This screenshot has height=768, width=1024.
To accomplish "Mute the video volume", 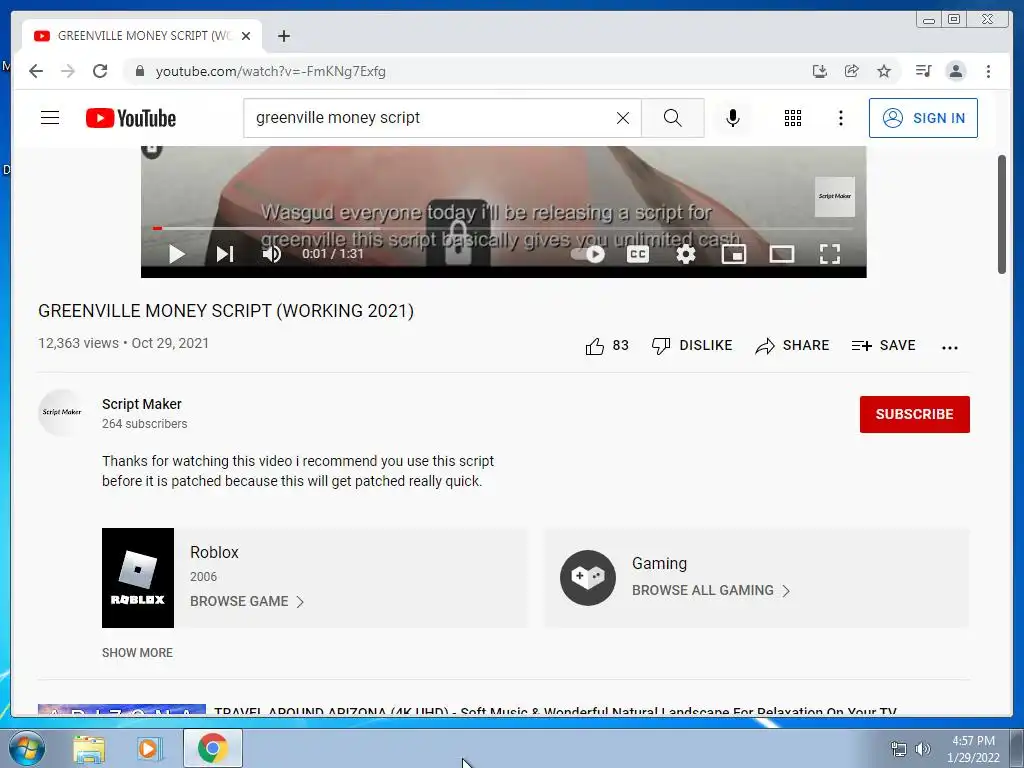I will pyautogui.click(x=272, y=253).
